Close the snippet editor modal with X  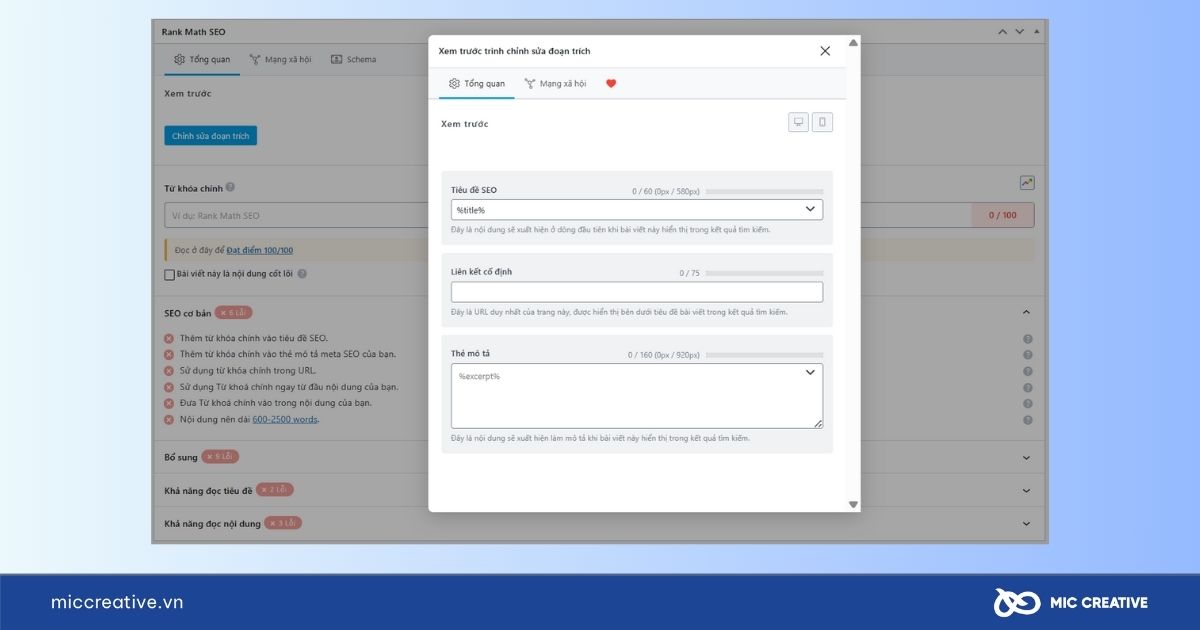coord(825,51)
